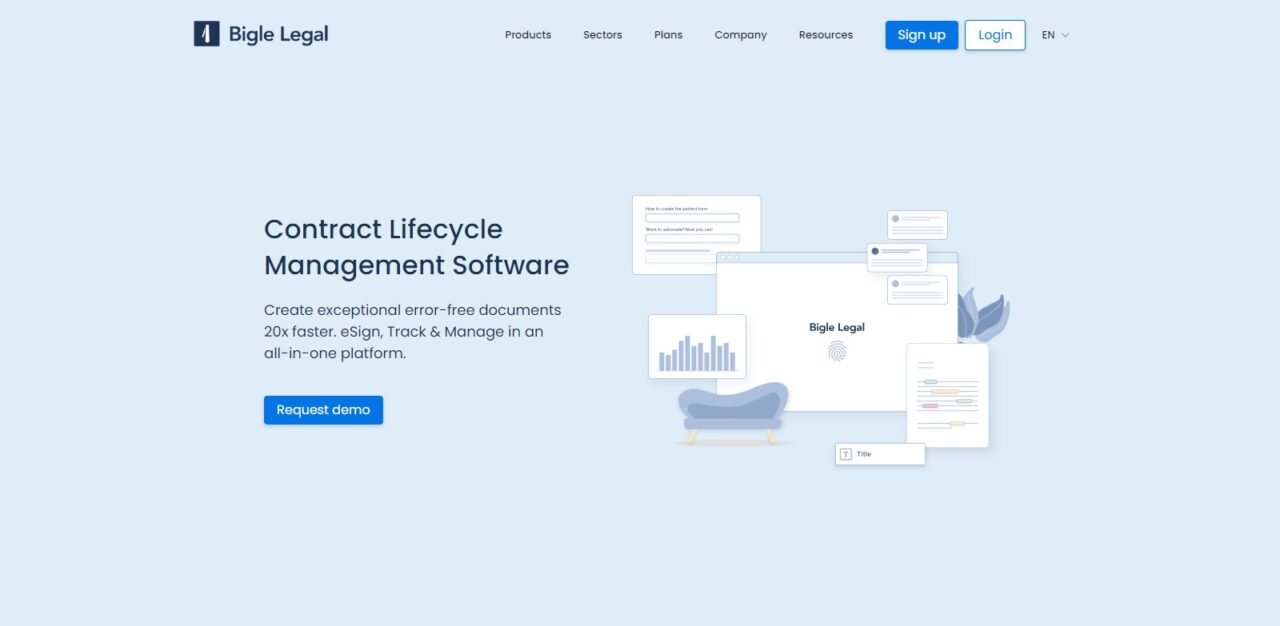Click the Bigle Legal logo icon
1280x626 pixels.
coord(206,34)
